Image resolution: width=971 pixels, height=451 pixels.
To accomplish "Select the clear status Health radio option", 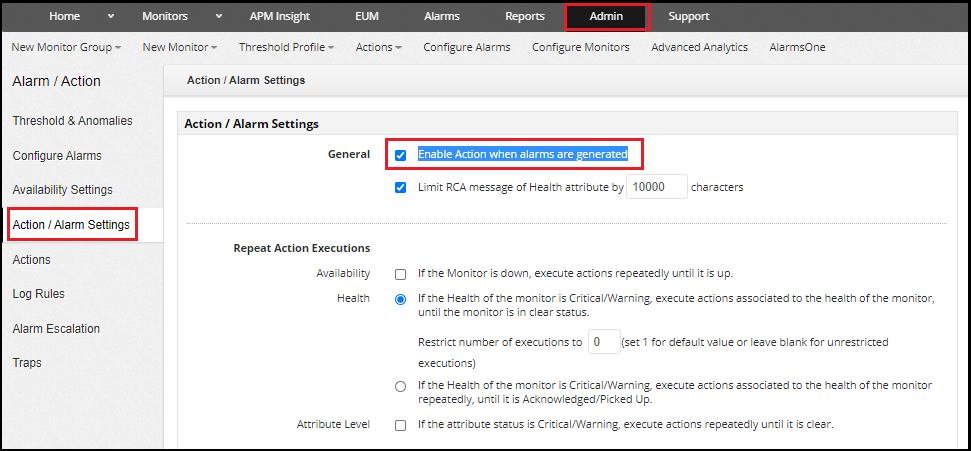I will 400,299.
